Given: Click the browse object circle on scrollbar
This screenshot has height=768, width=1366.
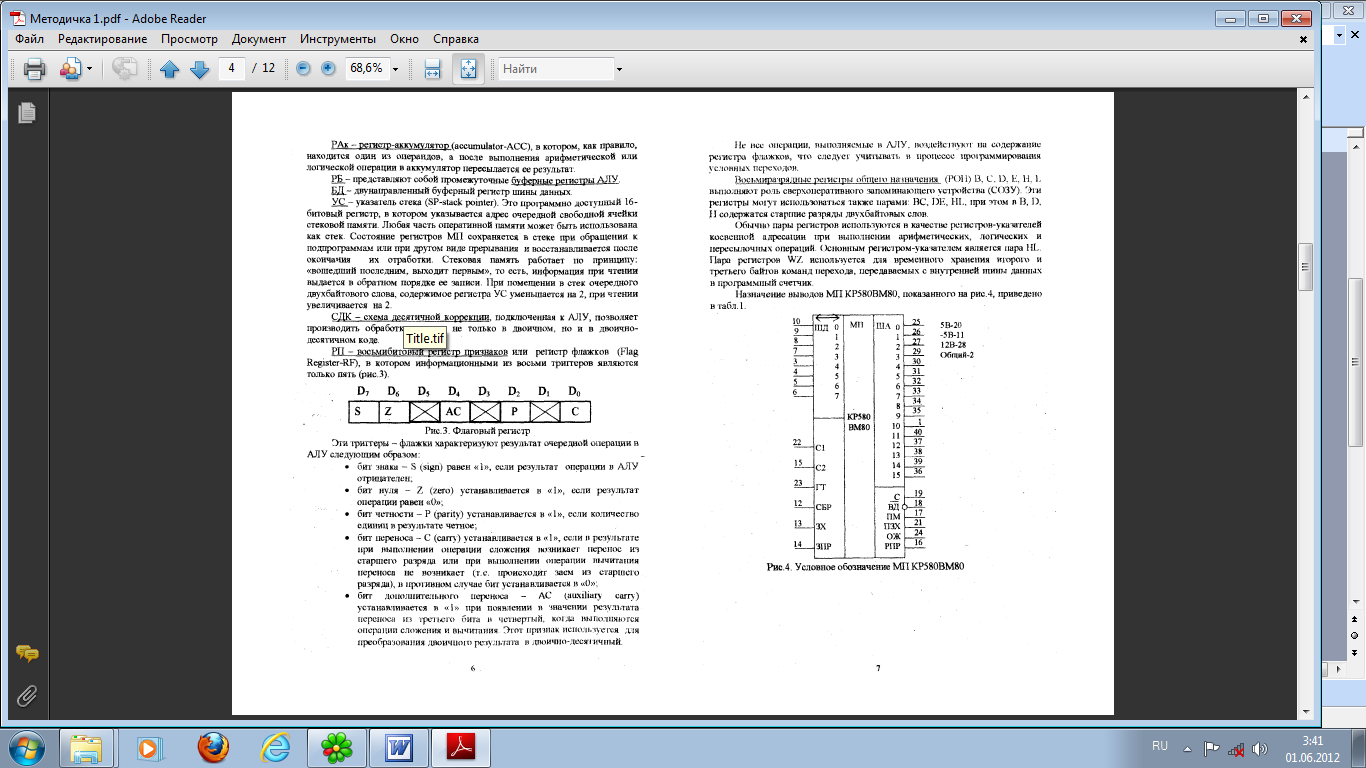Looking at the screenshot, I should [x=1356, y=635].
